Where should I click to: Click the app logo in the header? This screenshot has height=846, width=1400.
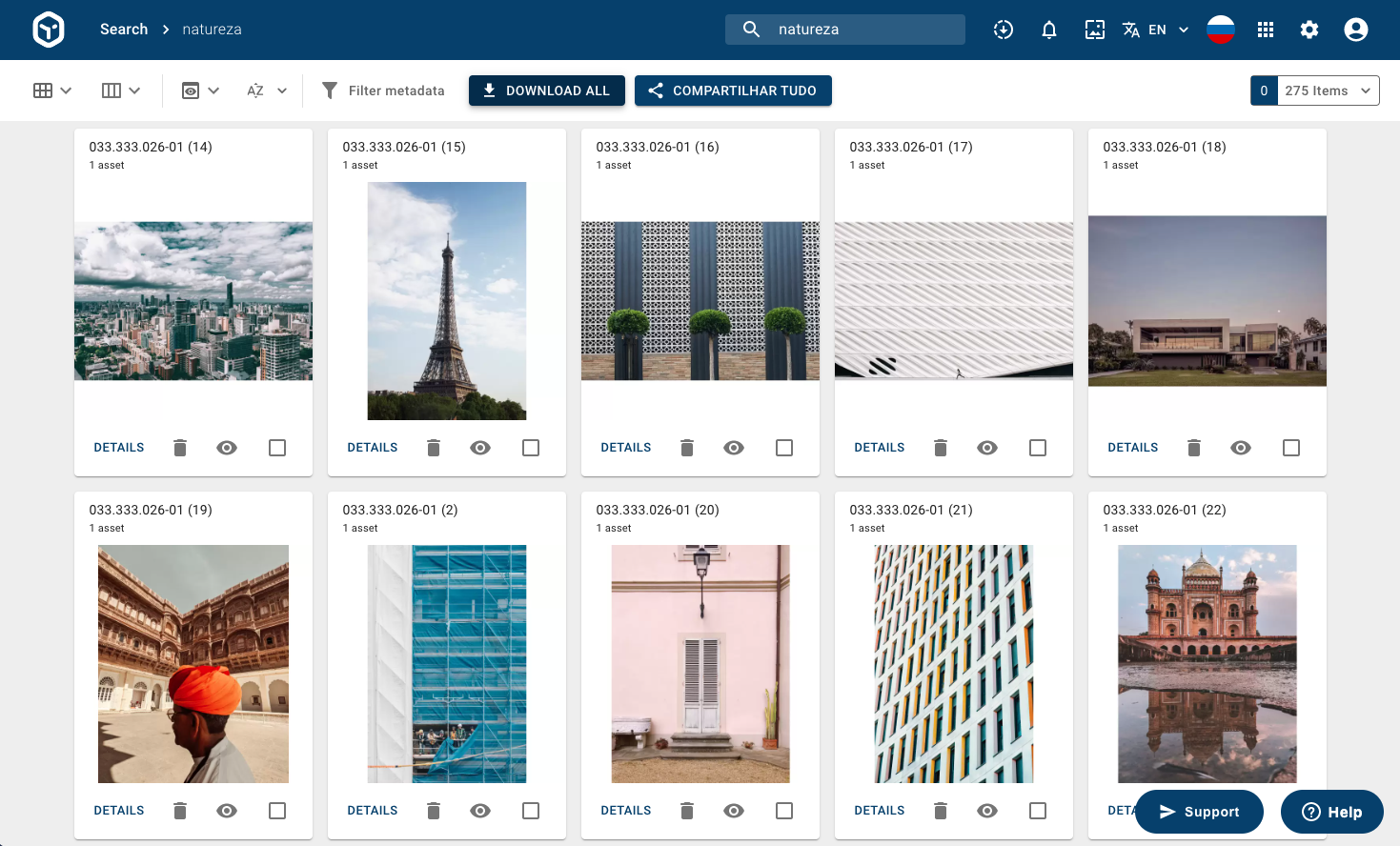coord(49,30)
